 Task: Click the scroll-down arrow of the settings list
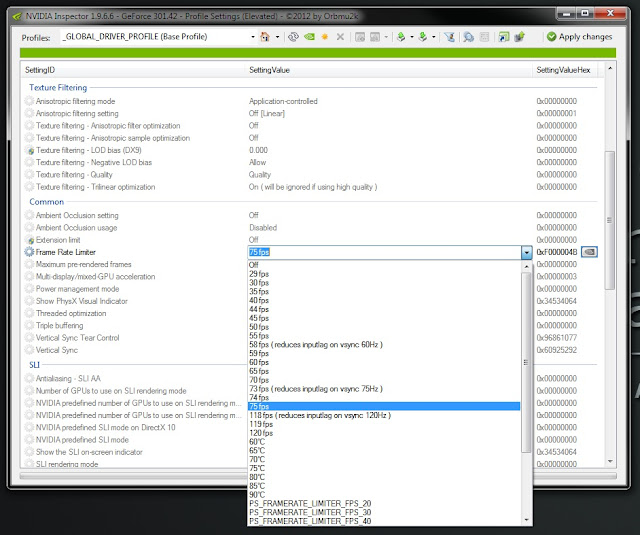610,462
